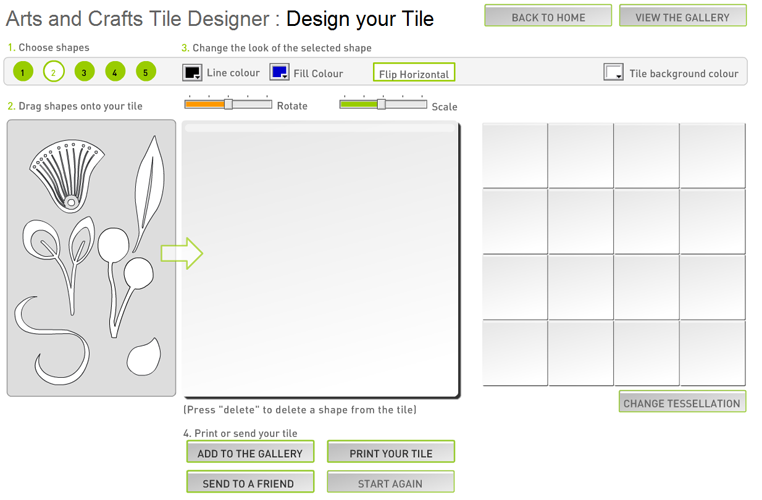Open the Fill Colour dropdown swatch
The height and width of the screenshot is (500, 762).
(279, 72)
